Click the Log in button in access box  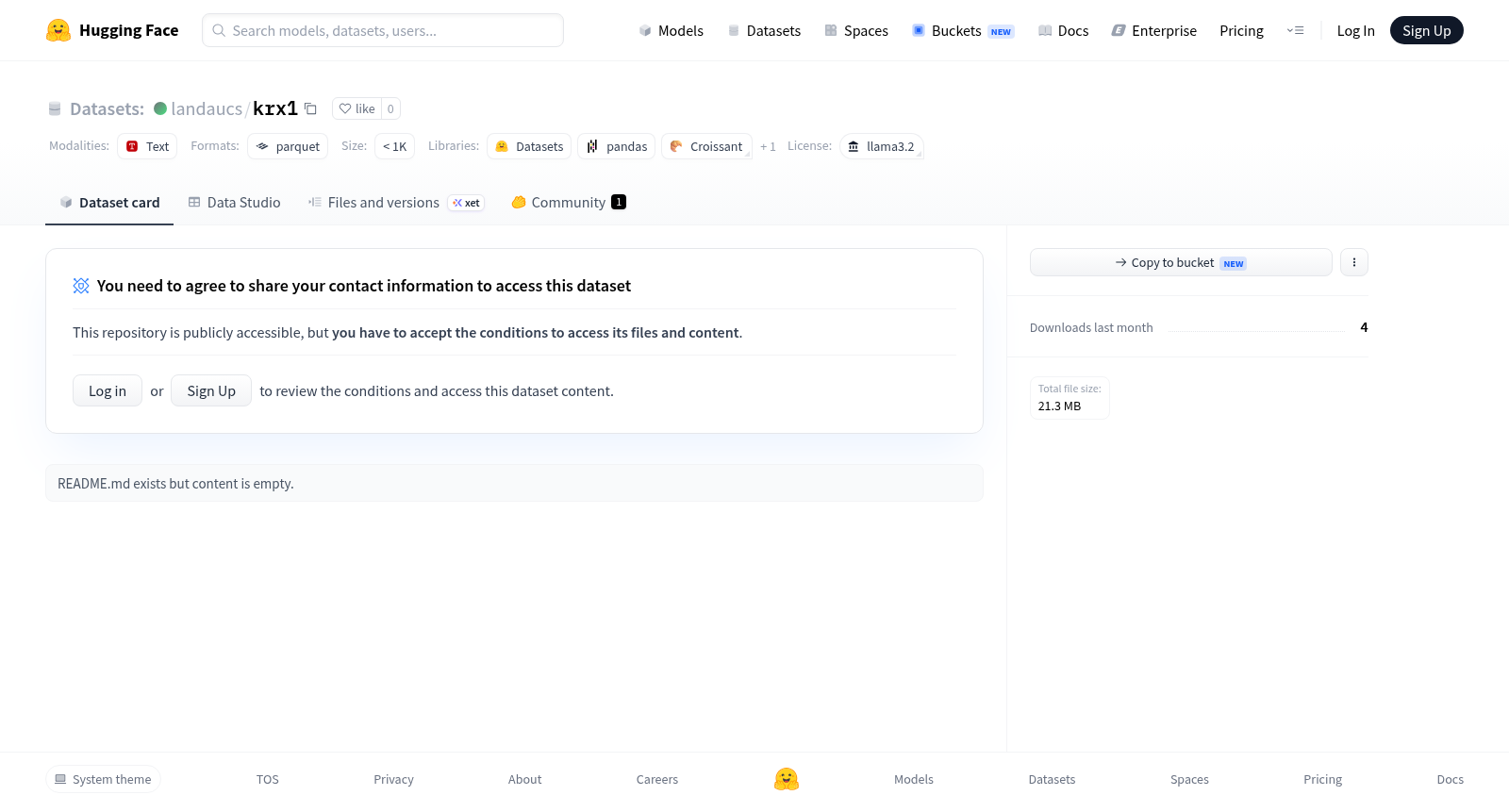[108, 390]
